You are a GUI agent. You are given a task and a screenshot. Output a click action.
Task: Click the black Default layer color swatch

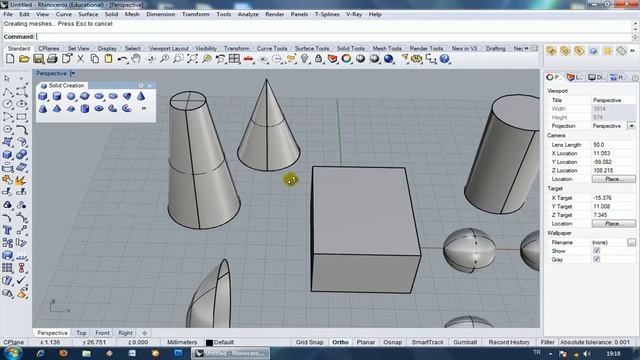tap(209, 342)
